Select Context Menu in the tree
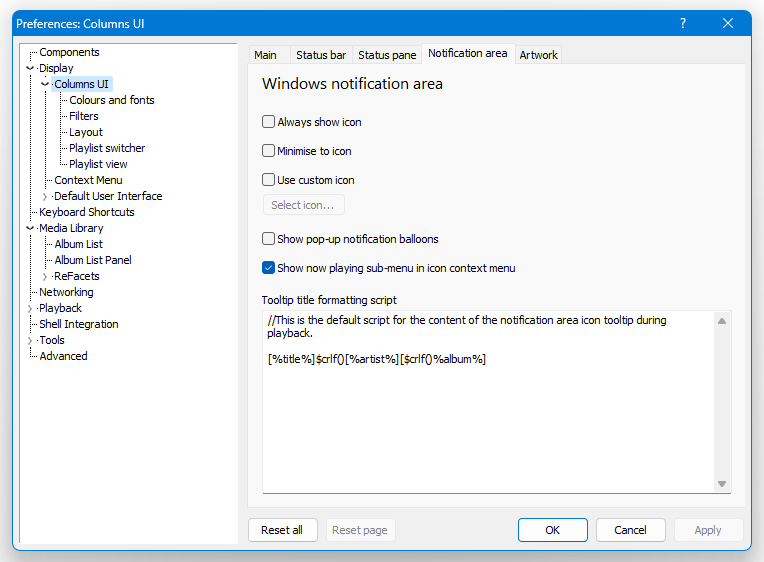This screenshot has height=562, width=764. [88, 180]
